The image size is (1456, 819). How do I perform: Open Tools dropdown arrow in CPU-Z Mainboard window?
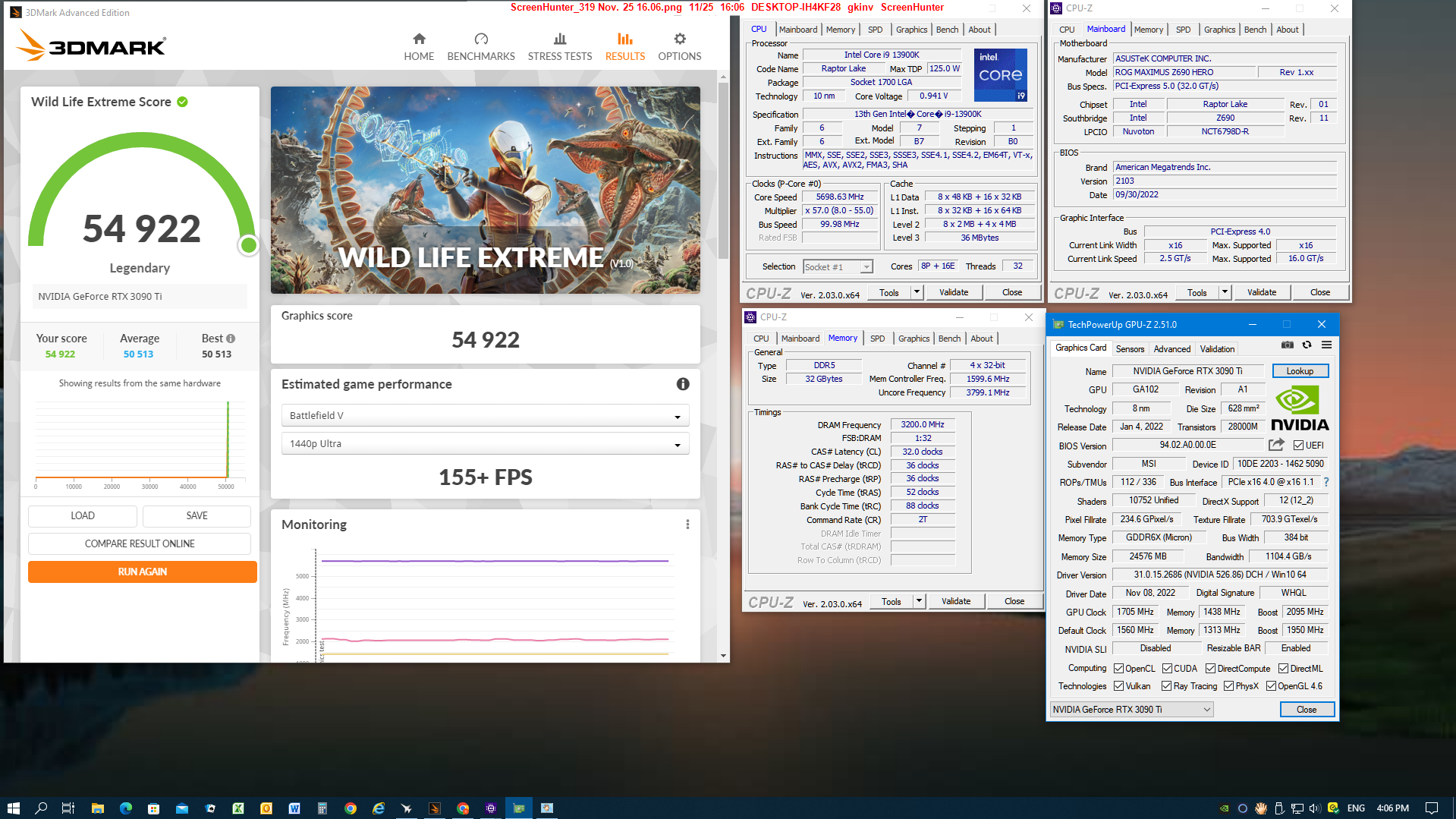(x=1225, y=292)
